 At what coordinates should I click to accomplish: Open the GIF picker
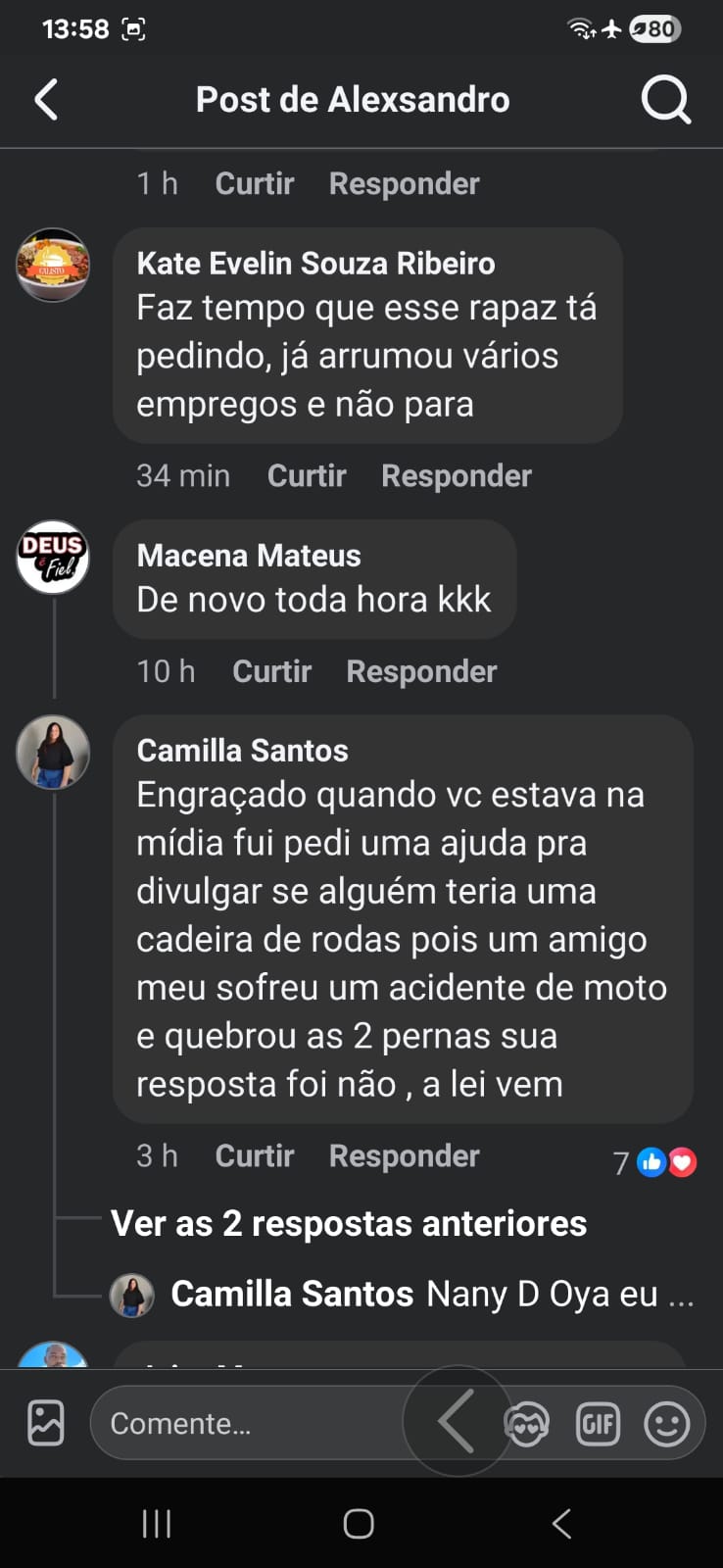click(x=598, y=1423)
